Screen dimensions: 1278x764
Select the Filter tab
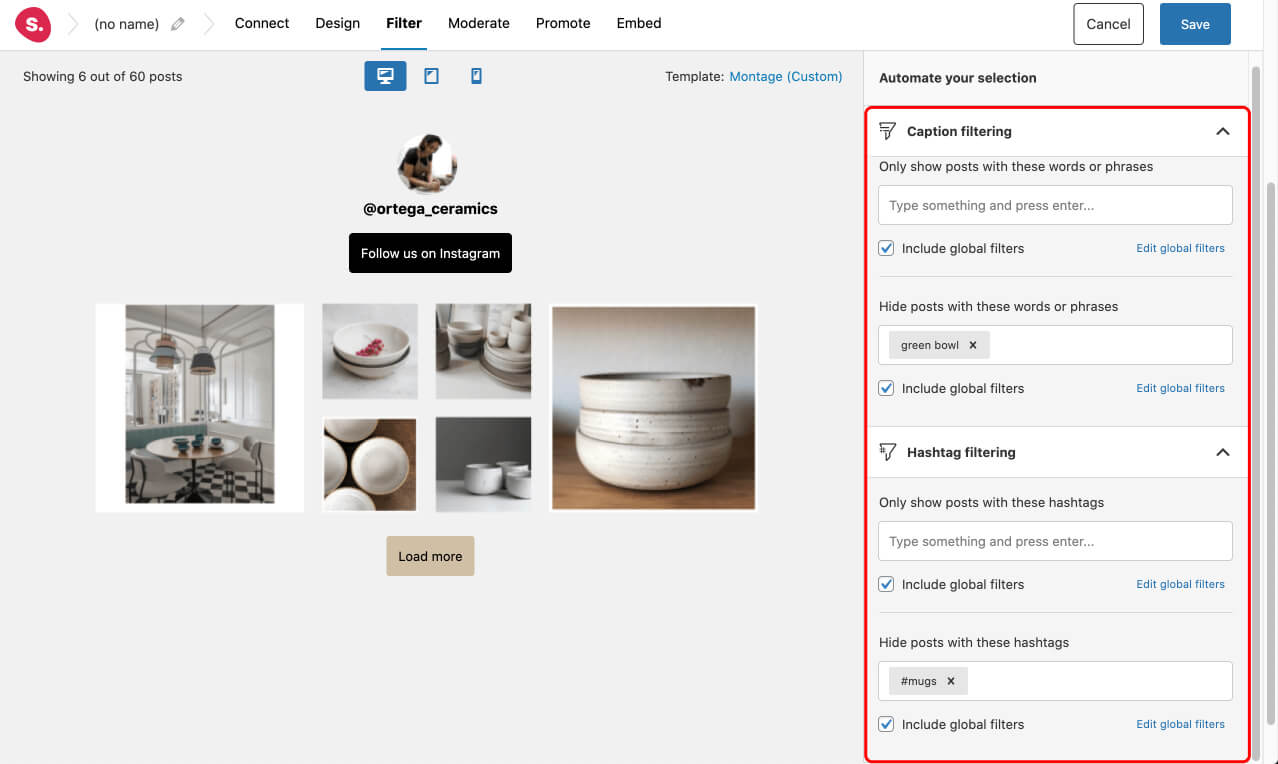[x=404, y=23]
